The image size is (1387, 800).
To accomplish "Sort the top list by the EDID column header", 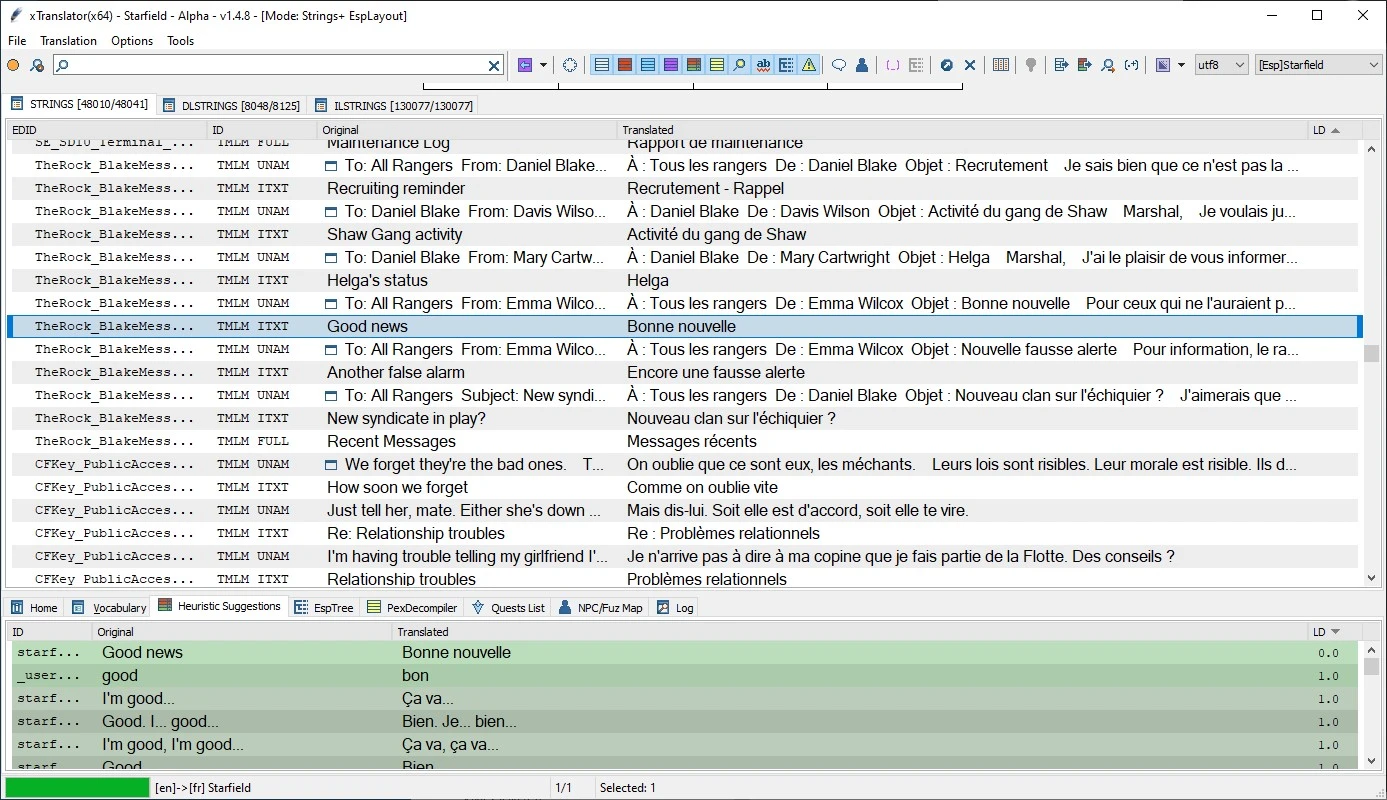I will (x=107, y=130).
